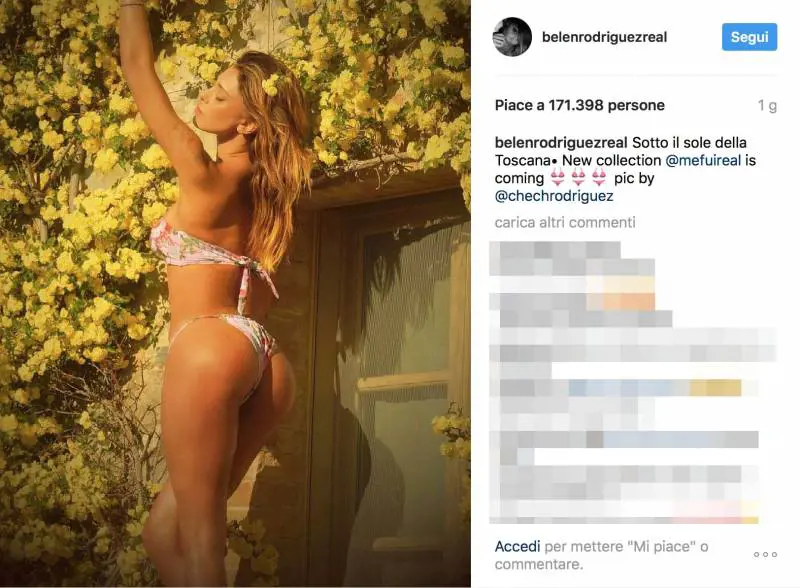Image resolution: width=800 pixels, height=588 pixels.
Task: Click the Accedi login link
Action: (x=517, y=547)
